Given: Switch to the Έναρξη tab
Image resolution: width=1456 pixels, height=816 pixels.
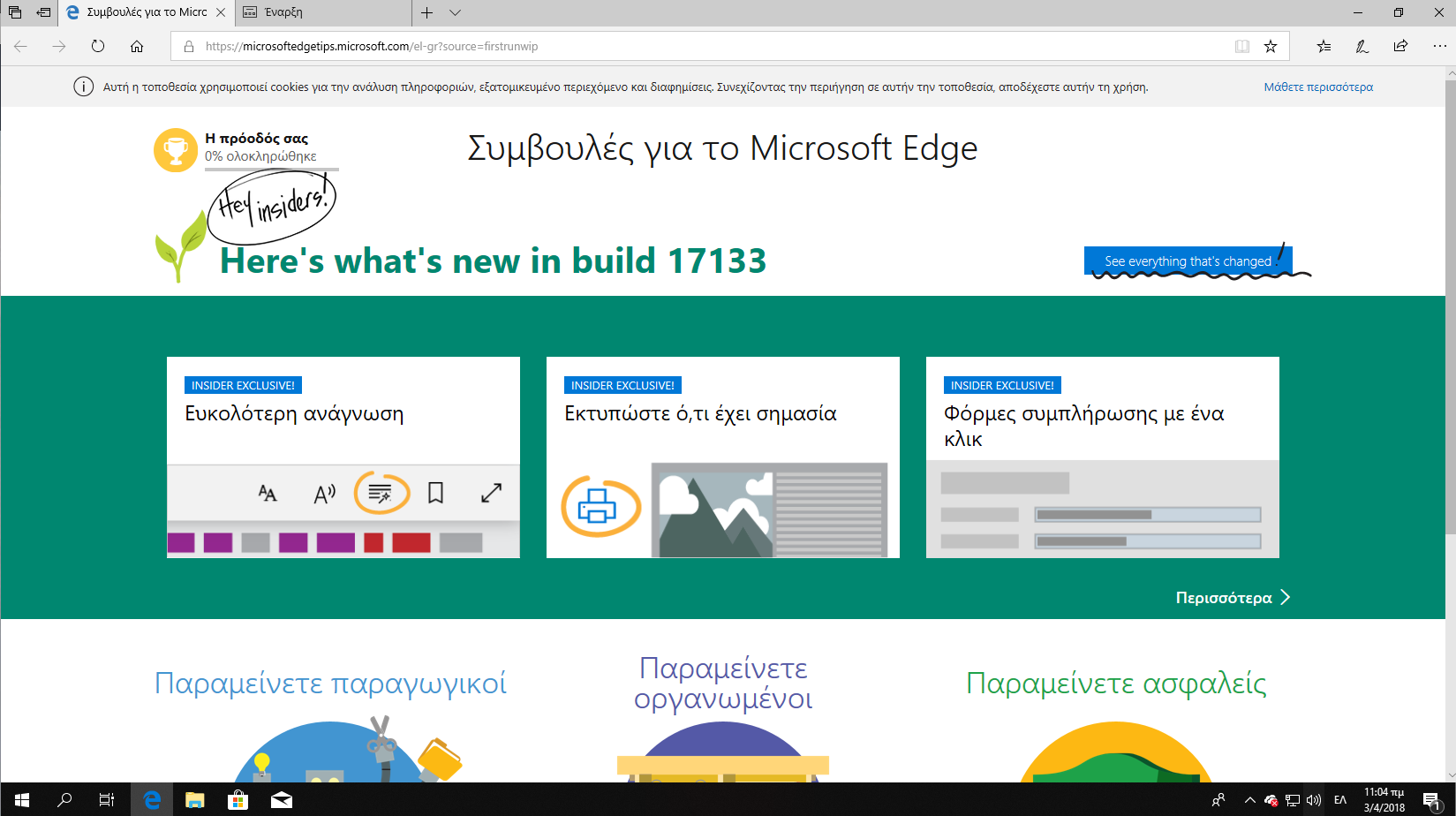Looking at the screenshot, I should (323, 12).
